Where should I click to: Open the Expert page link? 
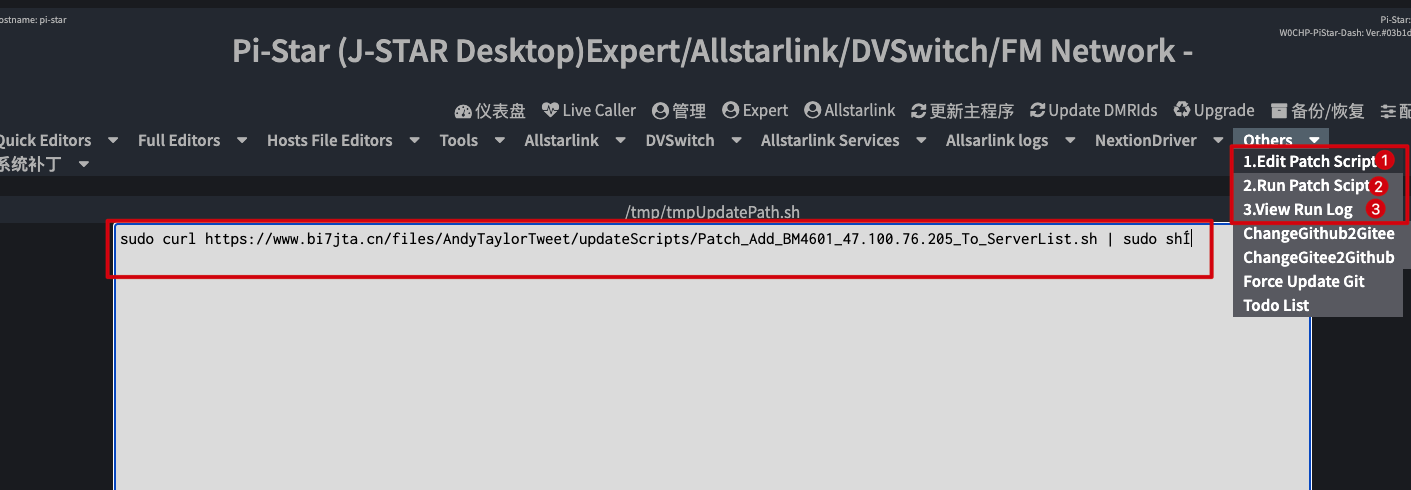755,111
